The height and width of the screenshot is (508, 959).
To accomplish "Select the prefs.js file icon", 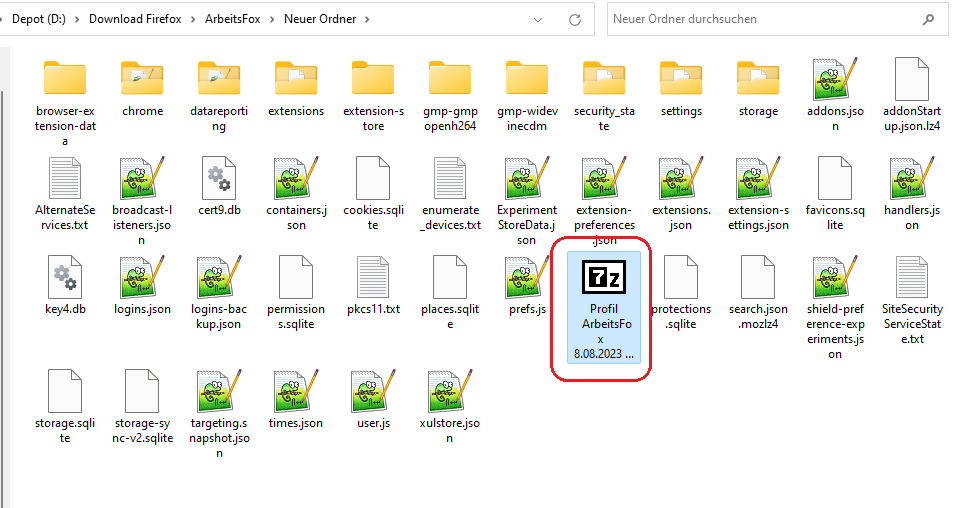I will [x=527, y=277].
